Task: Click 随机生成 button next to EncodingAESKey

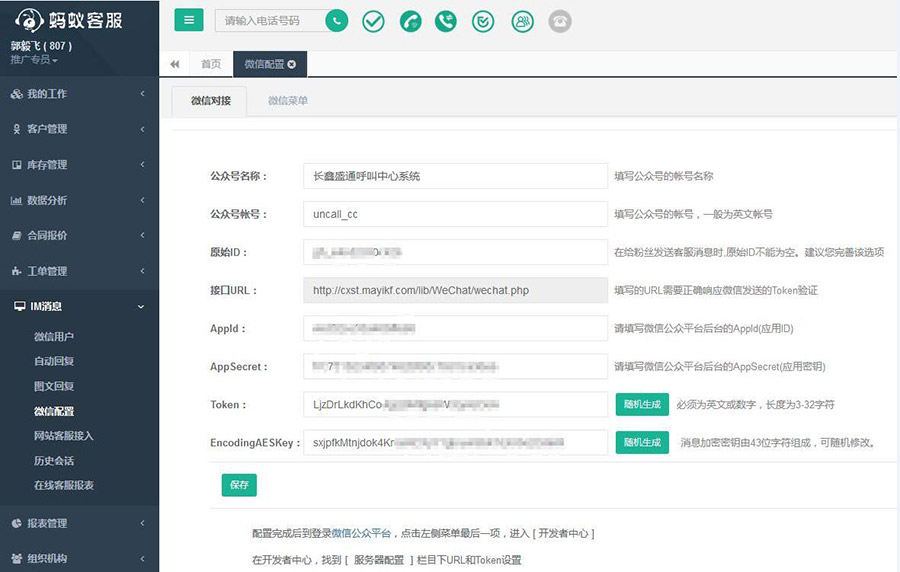Action: tap(642, 442)
